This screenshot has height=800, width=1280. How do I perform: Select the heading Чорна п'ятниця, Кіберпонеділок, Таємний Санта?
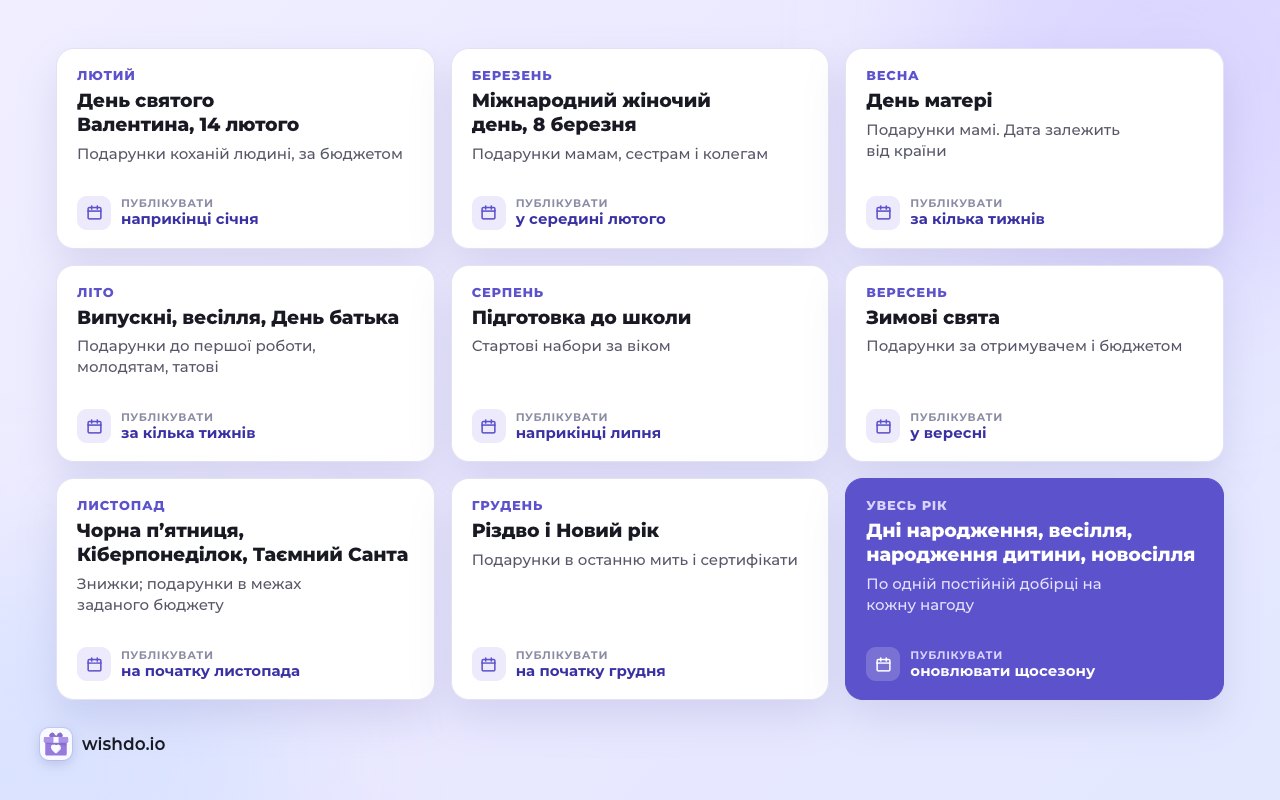[242, 542]
